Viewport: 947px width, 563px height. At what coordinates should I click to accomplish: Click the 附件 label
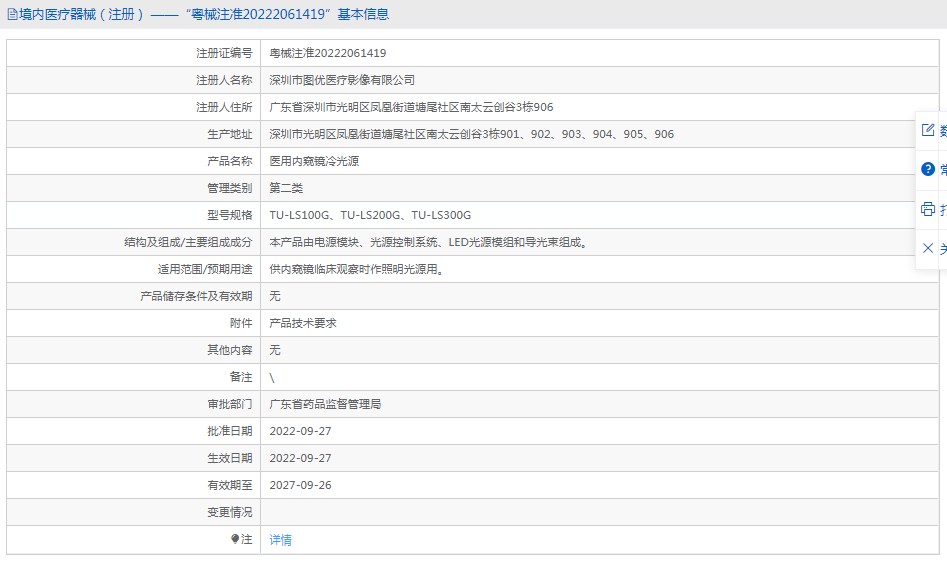[241, 323]
